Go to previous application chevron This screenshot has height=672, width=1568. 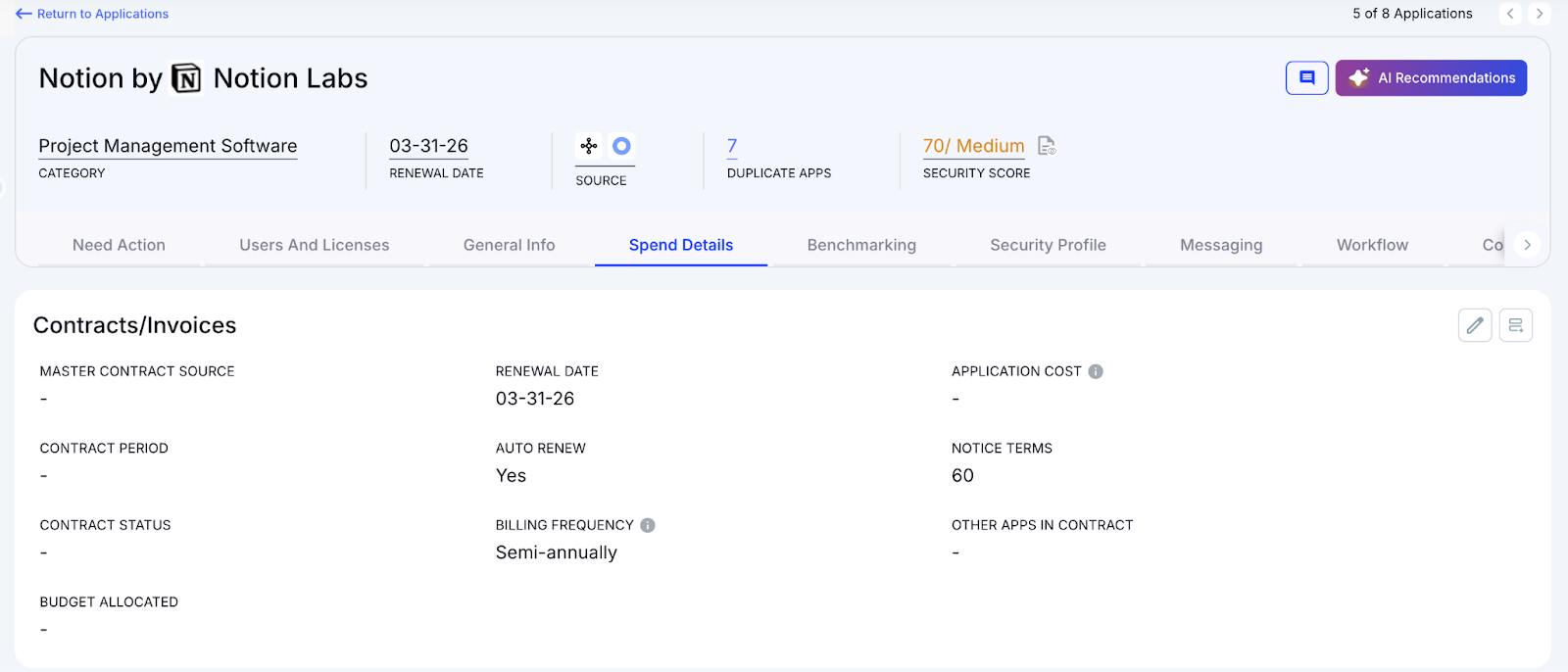pos(1510,14)
